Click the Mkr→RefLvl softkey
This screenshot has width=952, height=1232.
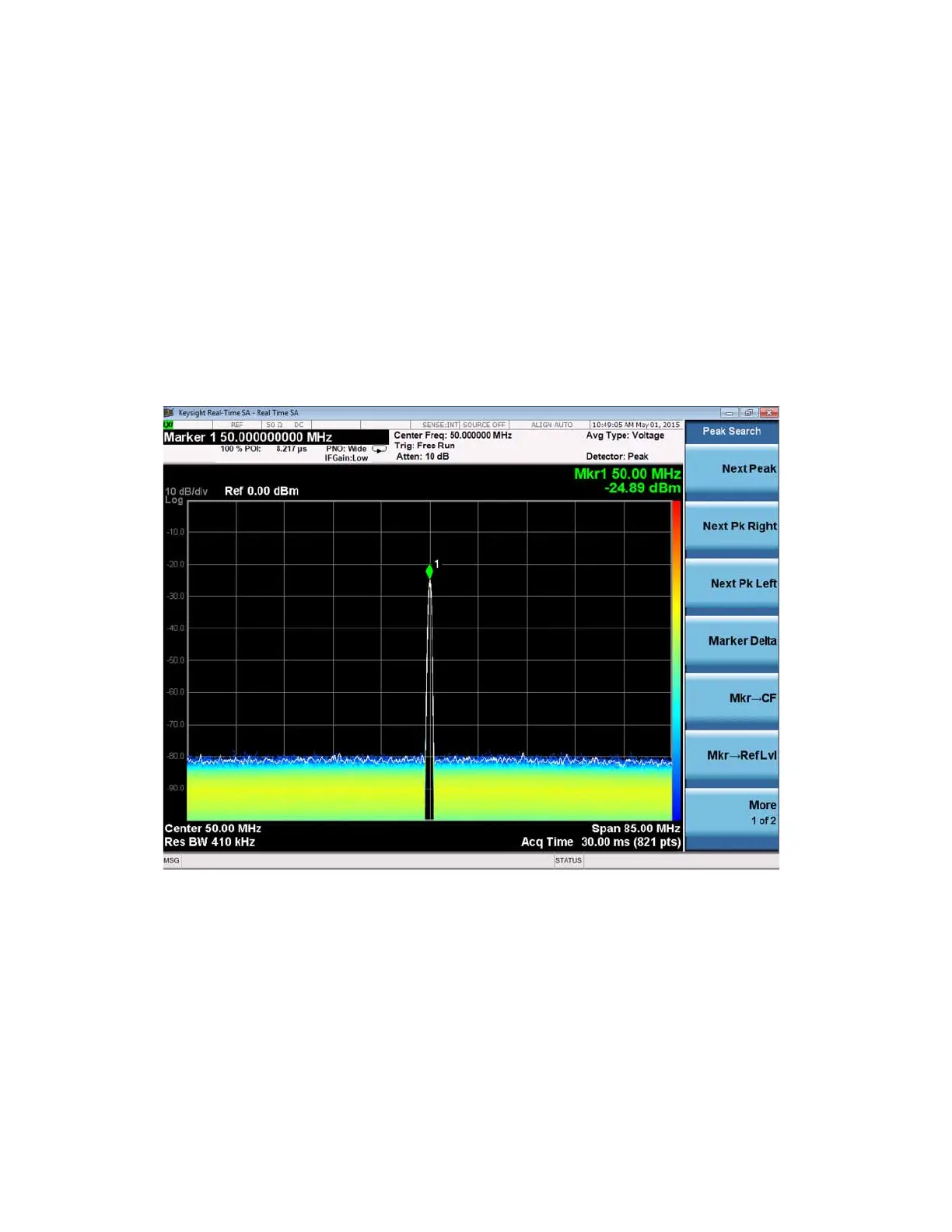732,757
